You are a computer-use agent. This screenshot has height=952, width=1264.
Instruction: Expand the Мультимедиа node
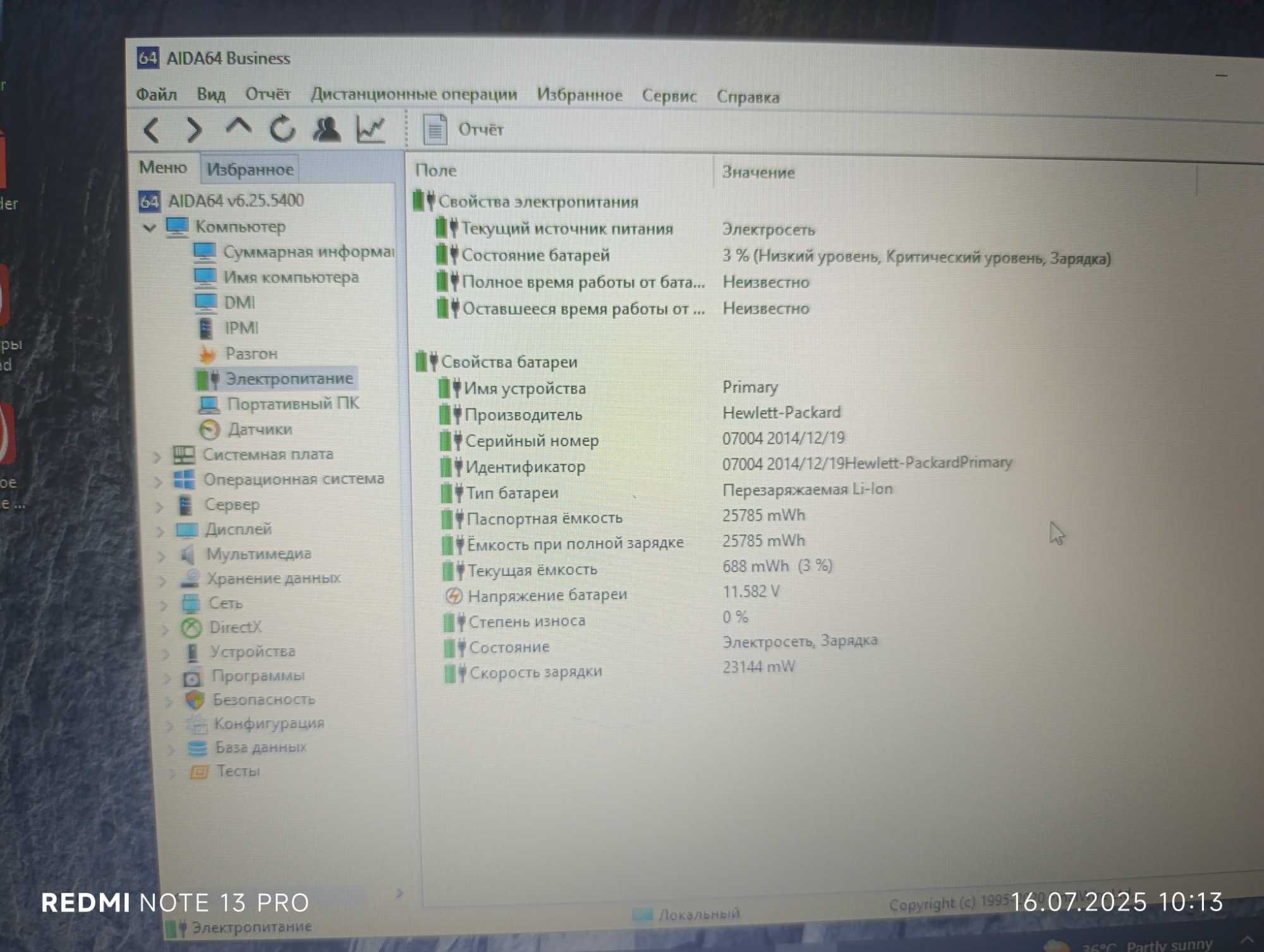[x=162, y=556]
